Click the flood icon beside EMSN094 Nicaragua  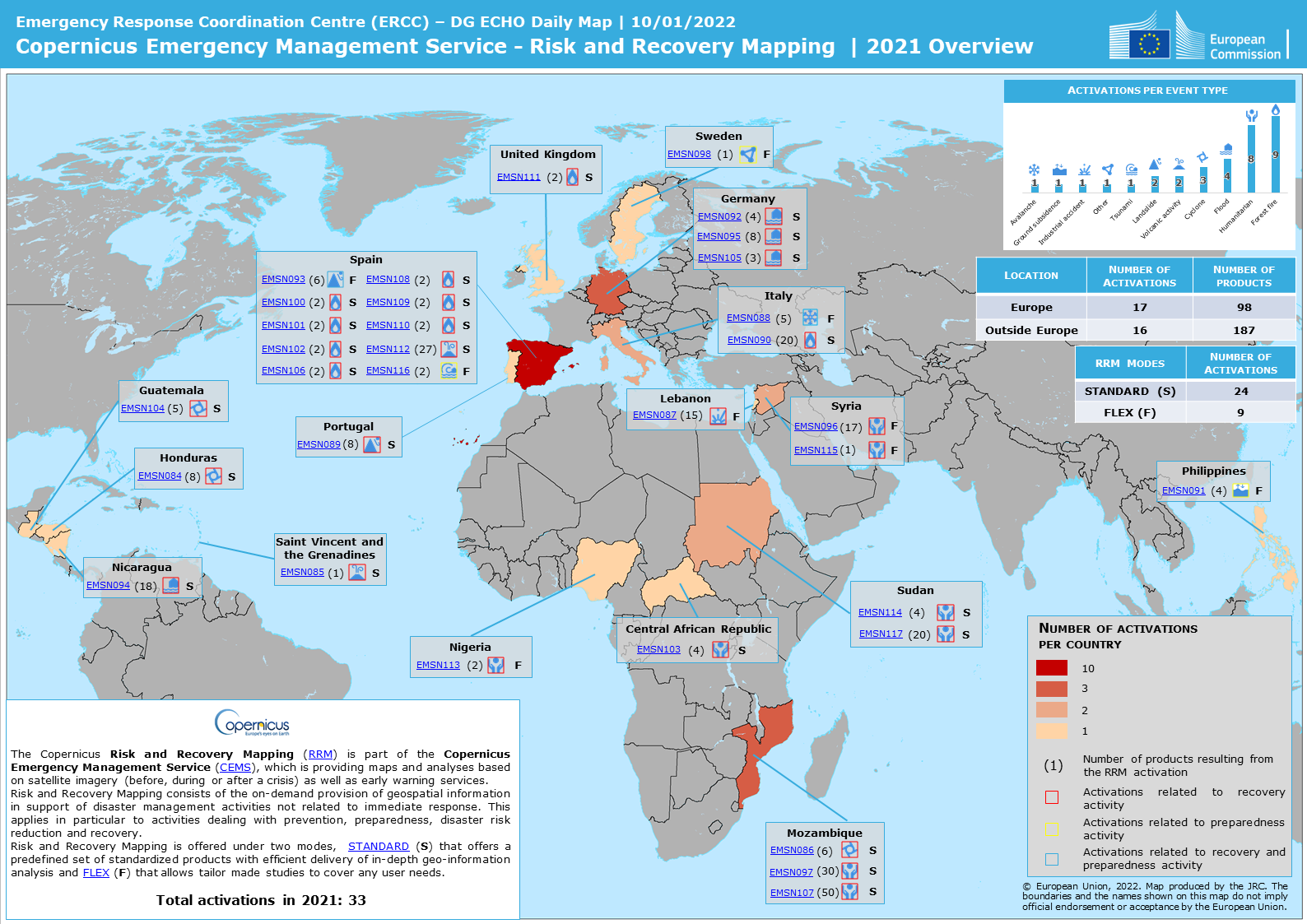click(x=171, y=585)
